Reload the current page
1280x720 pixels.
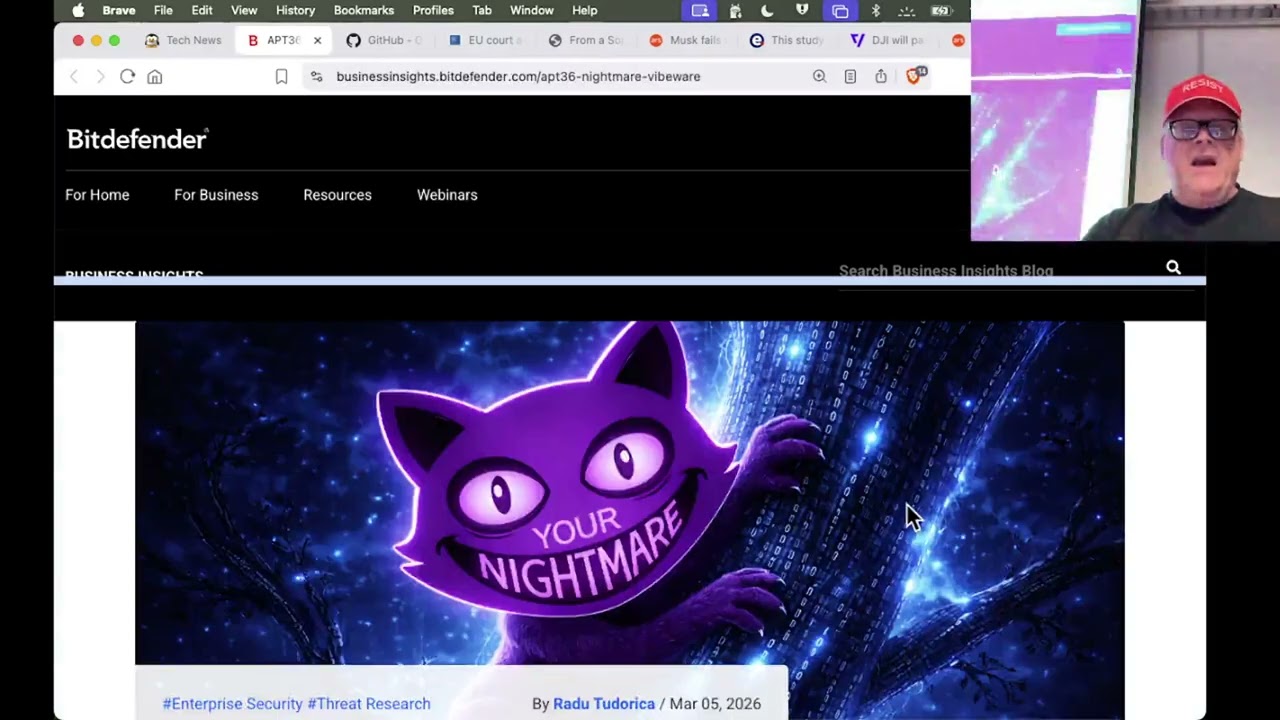pos(127,77)
